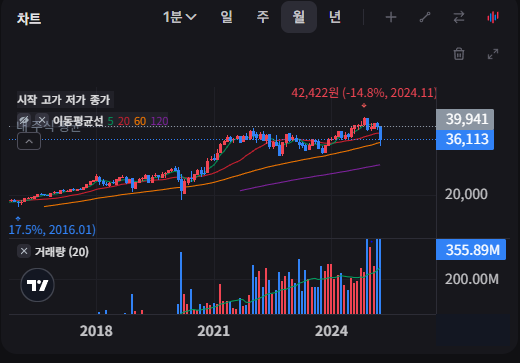Click the TradingView logo icon
This screenshot has height=363, width=520.
click(37, 285)
